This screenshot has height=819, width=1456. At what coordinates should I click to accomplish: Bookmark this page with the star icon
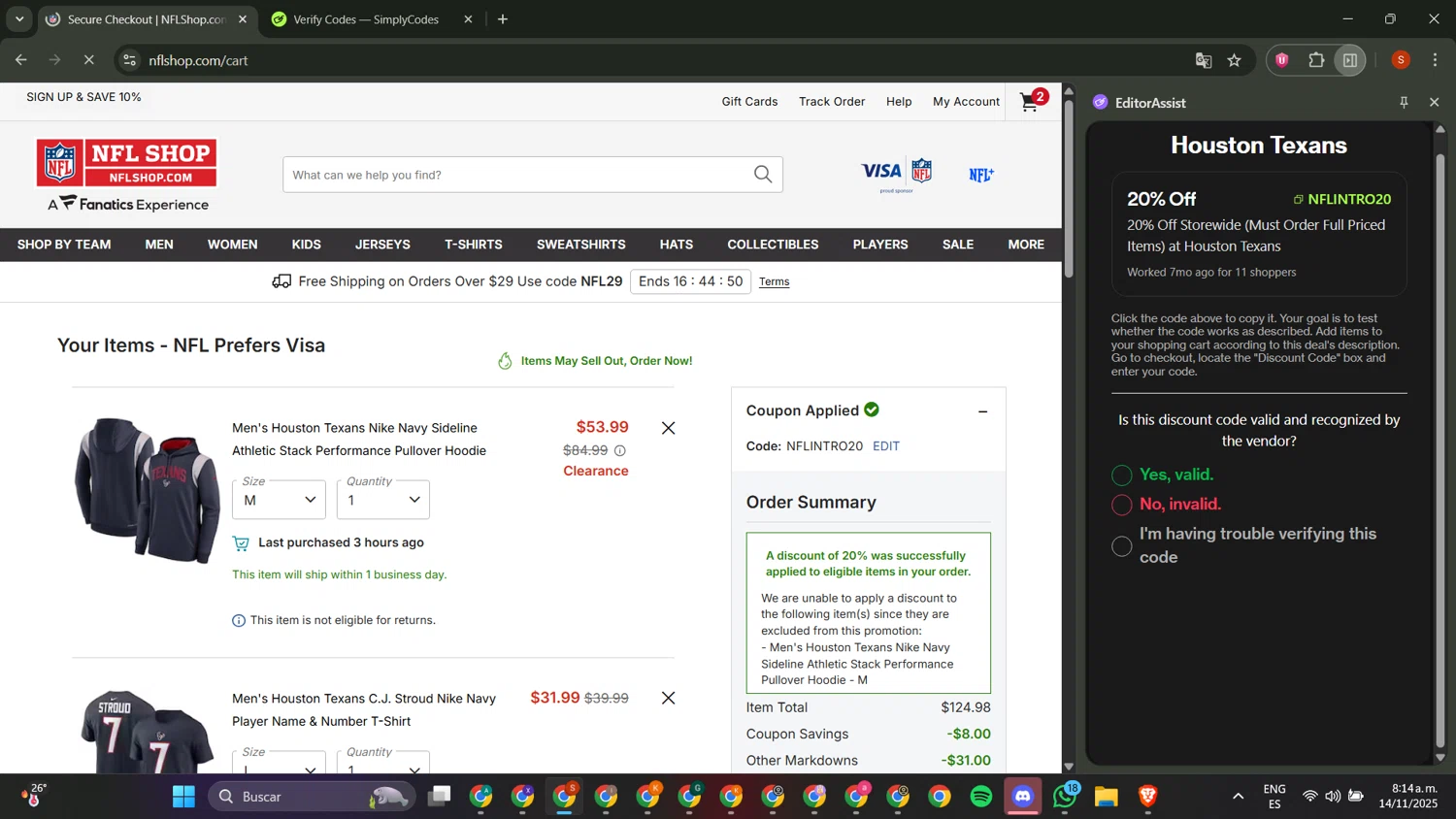tap(1234, 60)
